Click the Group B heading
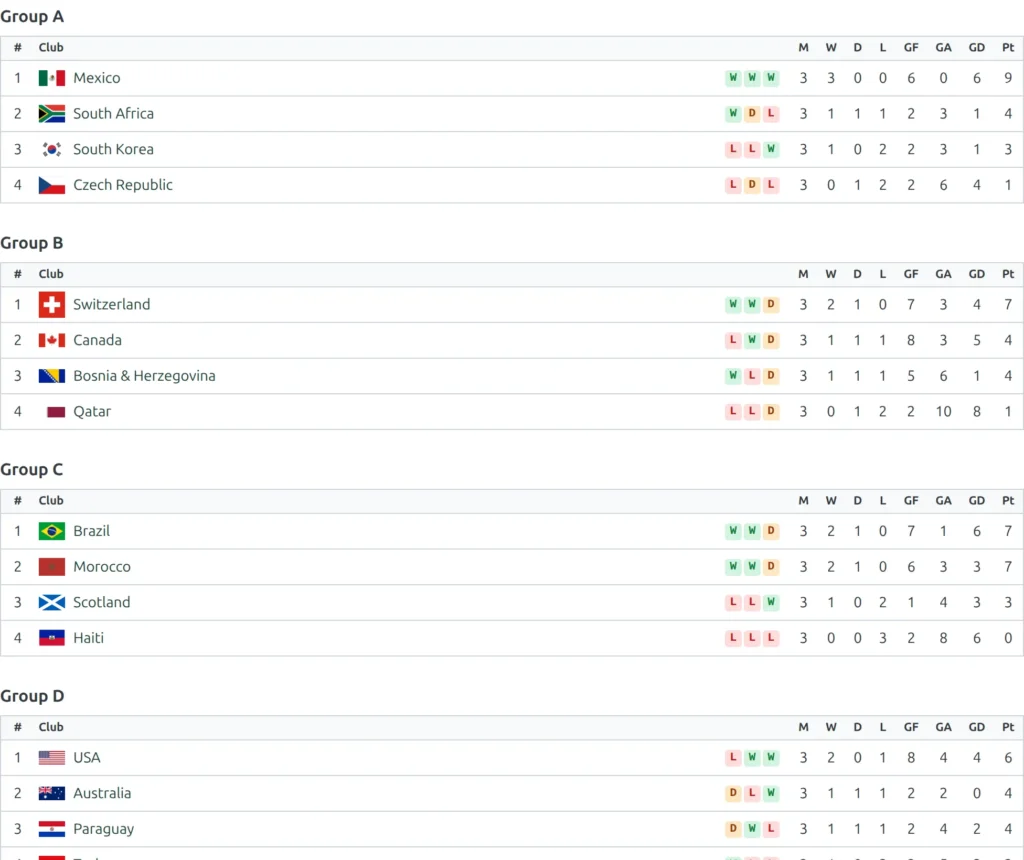This screenshot has width=1024, height=860. tap(32, 244)
